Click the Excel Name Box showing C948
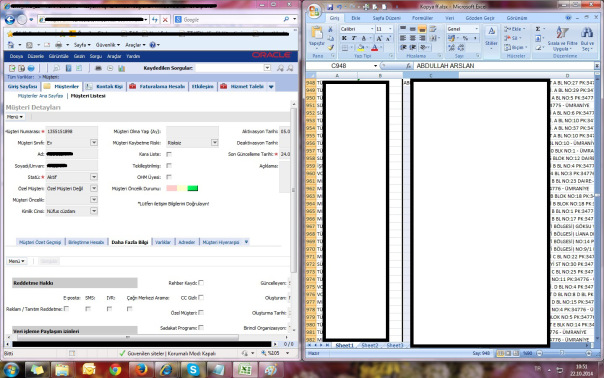 point(342,66)
